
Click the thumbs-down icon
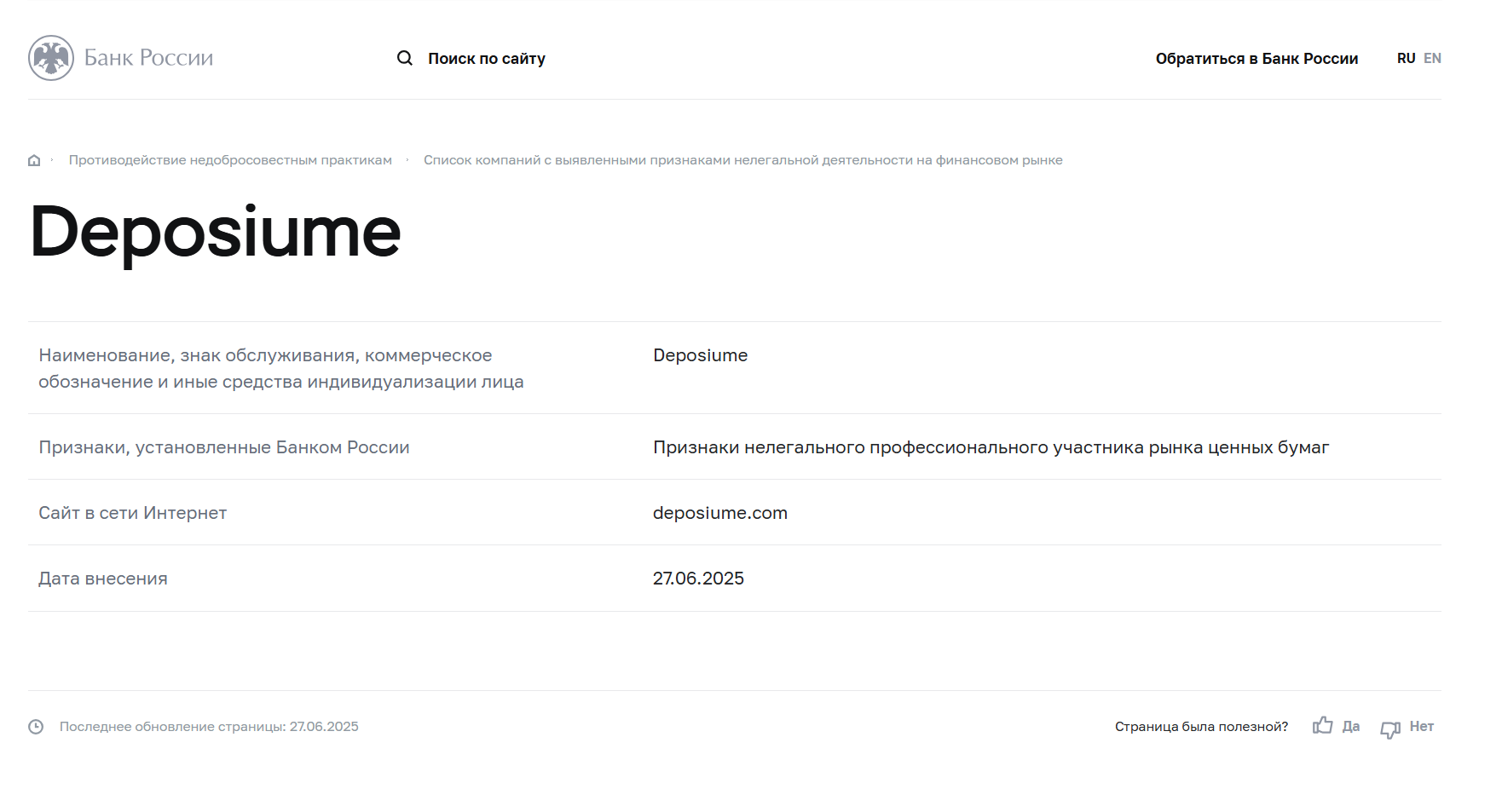tap(1390, 729)
